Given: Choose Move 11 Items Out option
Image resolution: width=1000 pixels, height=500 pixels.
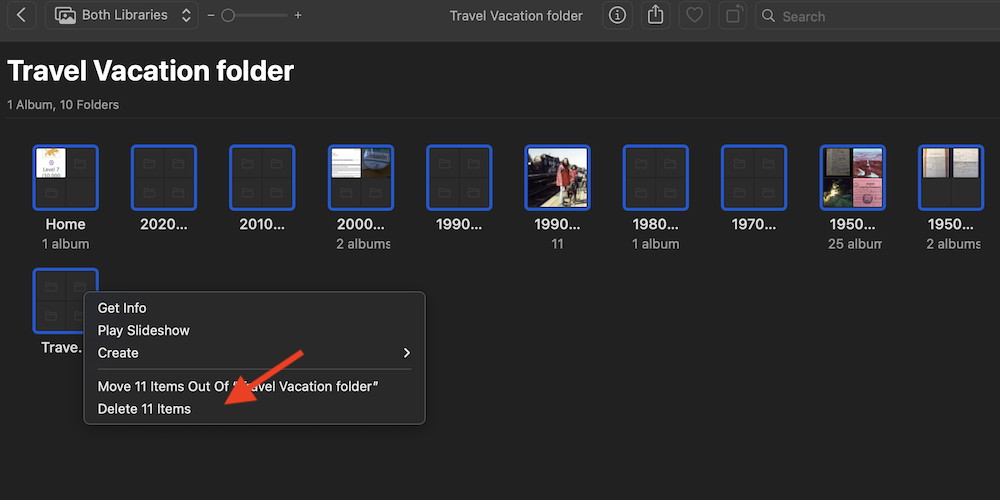Looking at the screenshot, I should 238,386.
